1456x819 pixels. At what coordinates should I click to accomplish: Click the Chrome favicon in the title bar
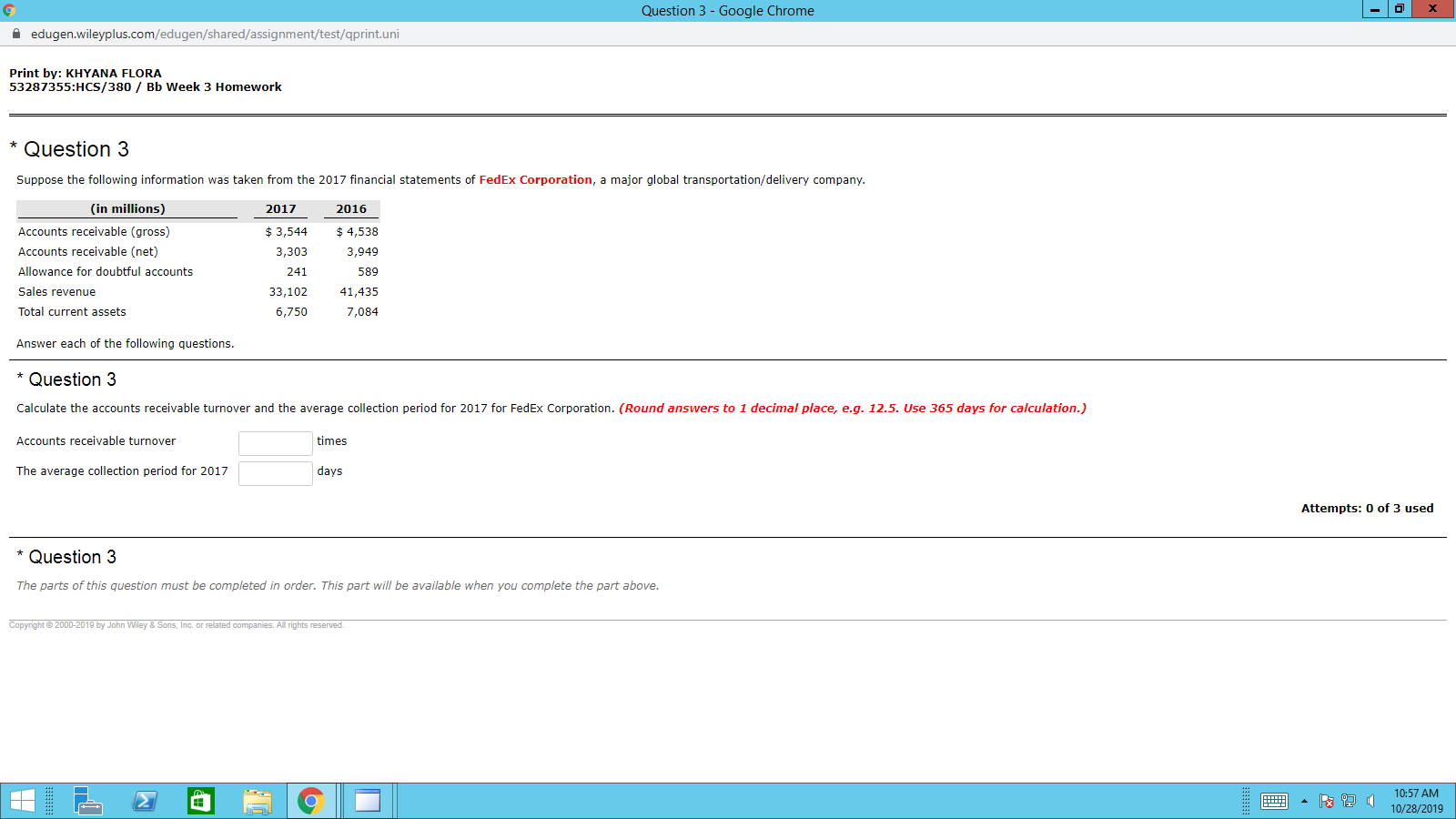click(9, 10)
